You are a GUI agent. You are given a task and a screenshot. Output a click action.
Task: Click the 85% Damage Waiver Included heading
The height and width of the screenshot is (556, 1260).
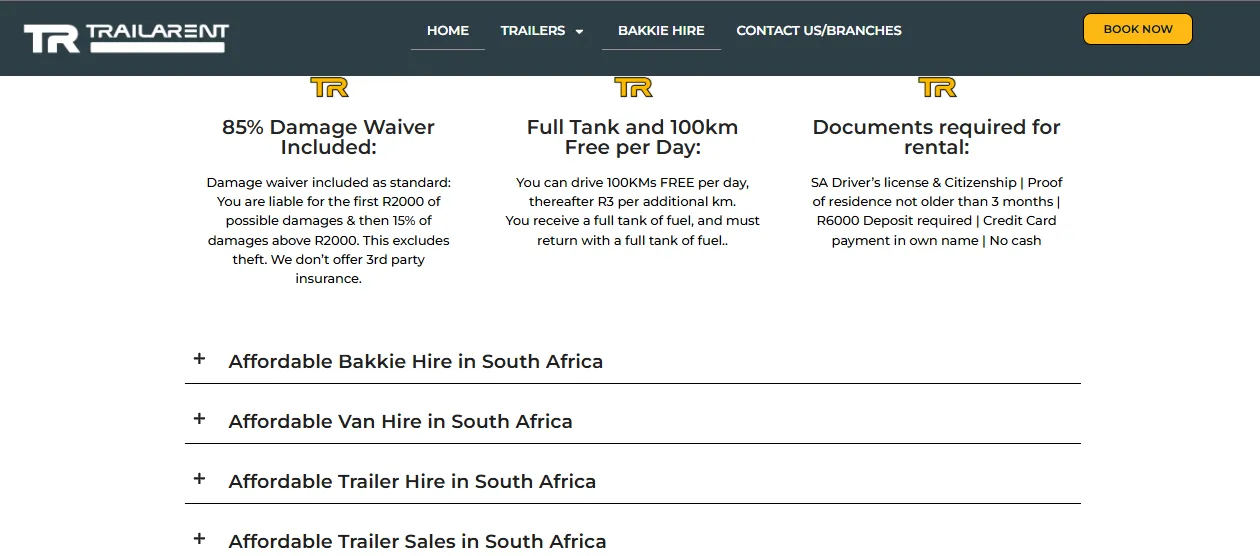[328, 137]
